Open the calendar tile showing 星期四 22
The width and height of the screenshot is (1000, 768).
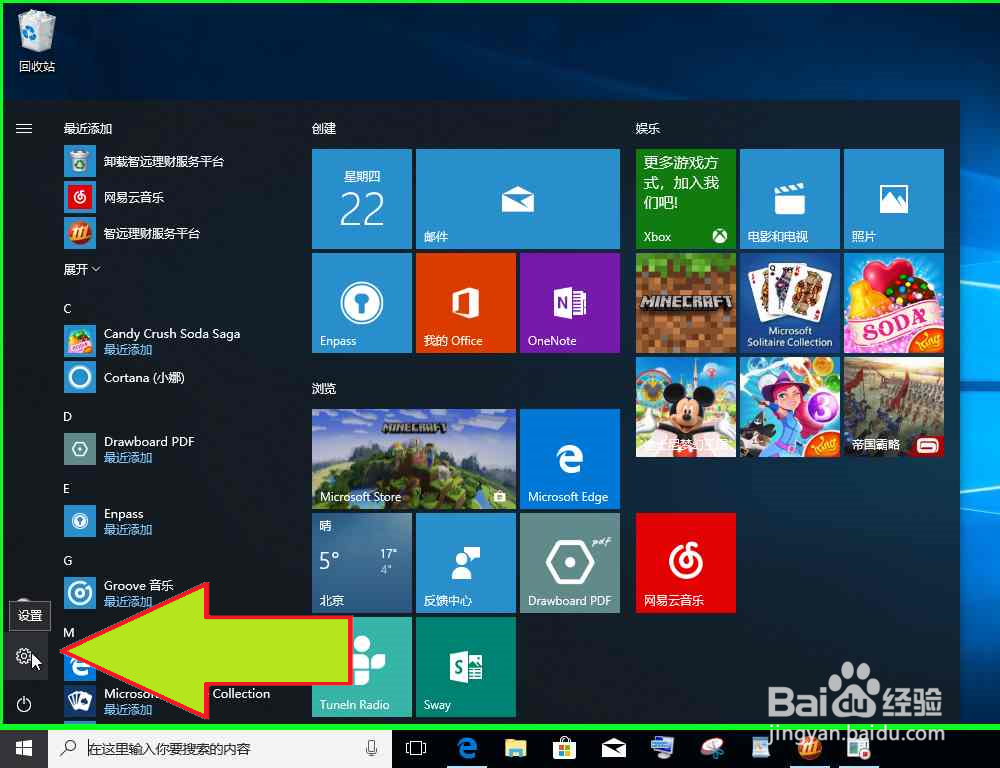click(362, 199)
